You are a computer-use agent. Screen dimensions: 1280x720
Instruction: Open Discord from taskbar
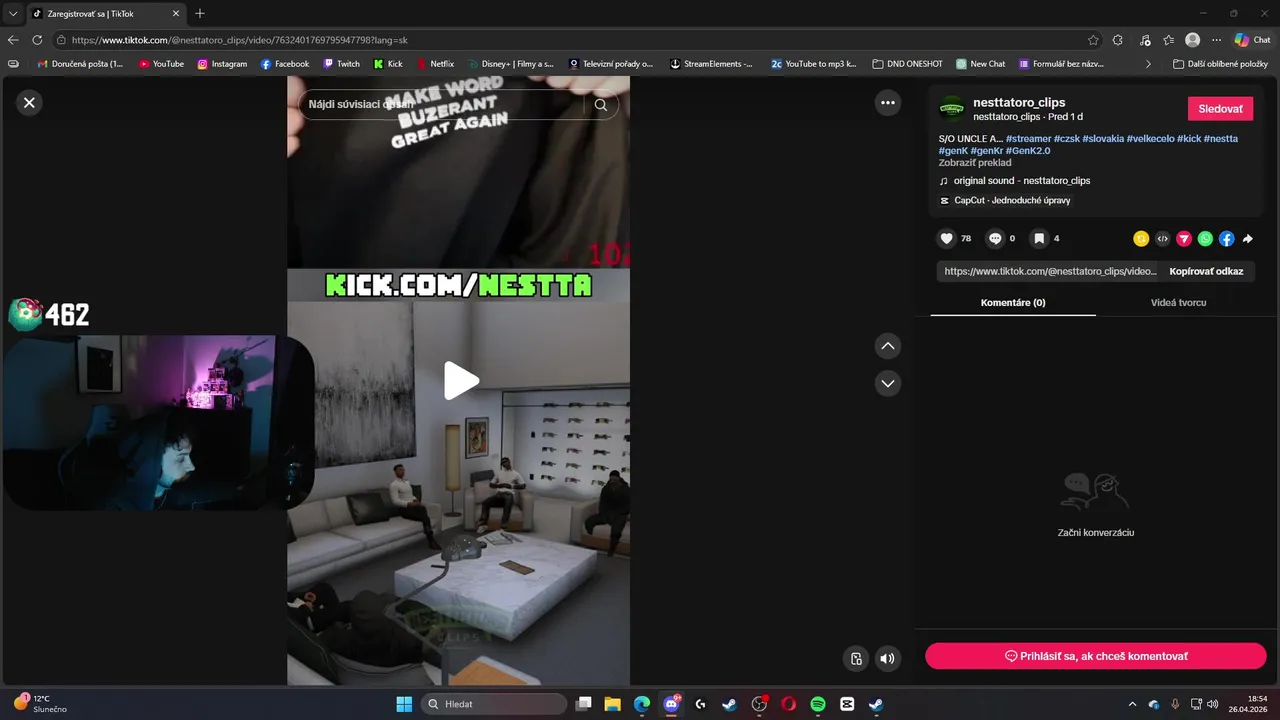point(671,704)
